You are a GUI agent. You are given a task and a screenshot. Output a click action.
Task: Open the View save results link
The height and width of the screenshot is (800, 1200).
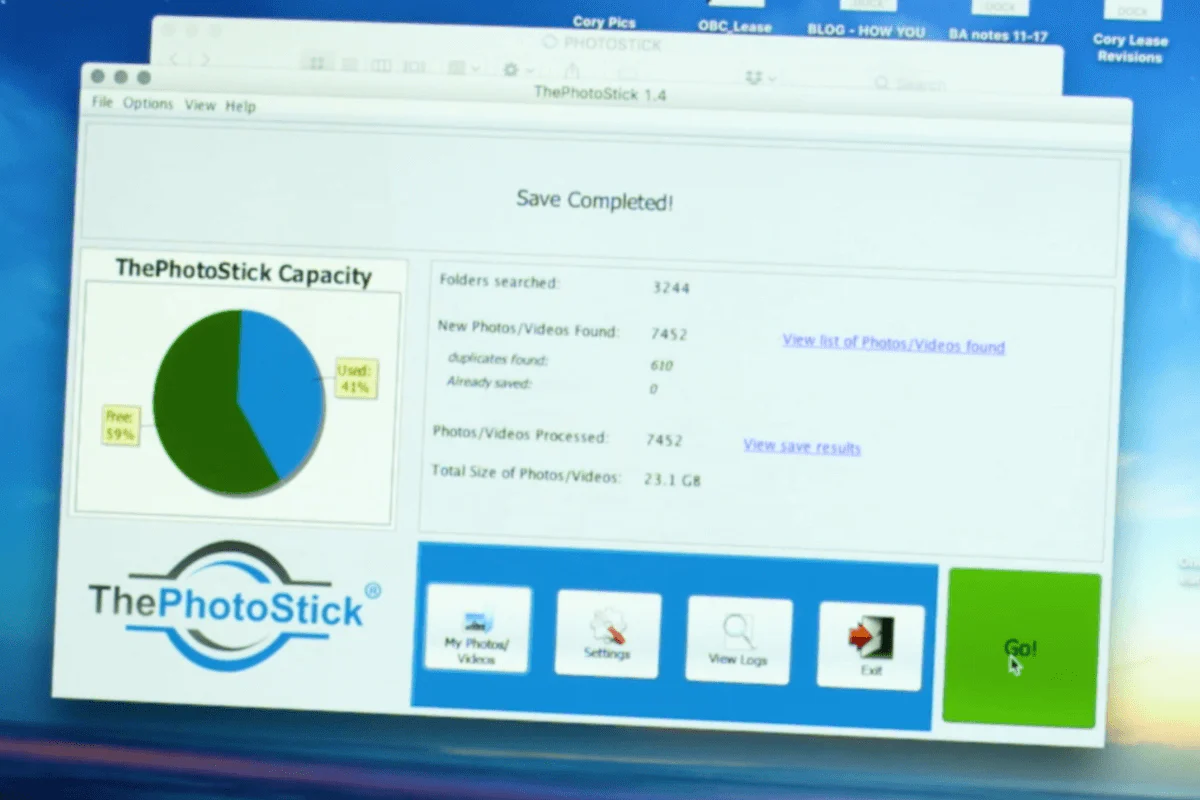tap(801, 446)
